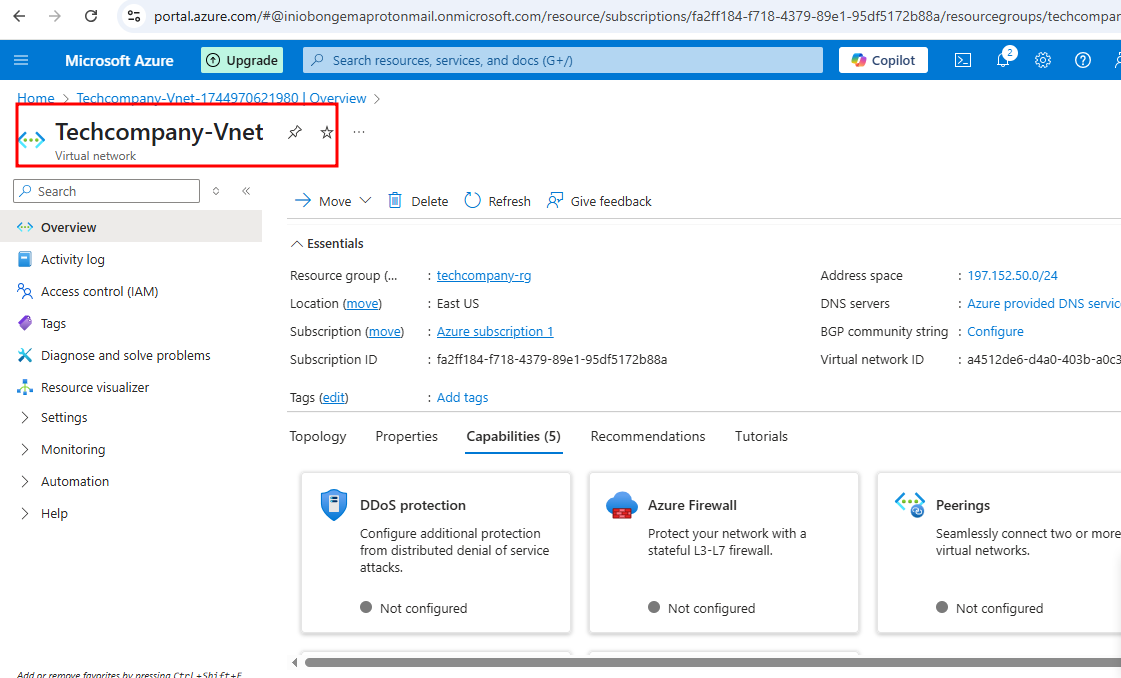The image size is (1121, 678).
Task: Click the Access control (IAM) people icon
Action: pos(25,291)
